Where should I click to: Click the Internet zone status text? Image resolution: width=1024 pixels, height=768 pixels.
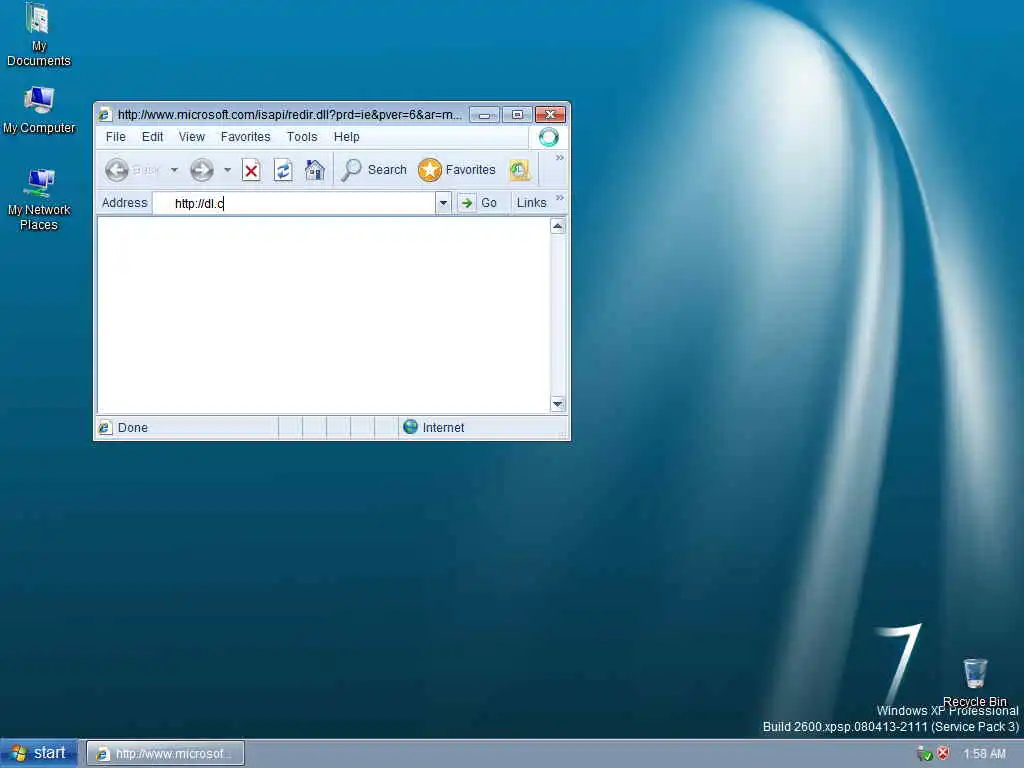443,428
